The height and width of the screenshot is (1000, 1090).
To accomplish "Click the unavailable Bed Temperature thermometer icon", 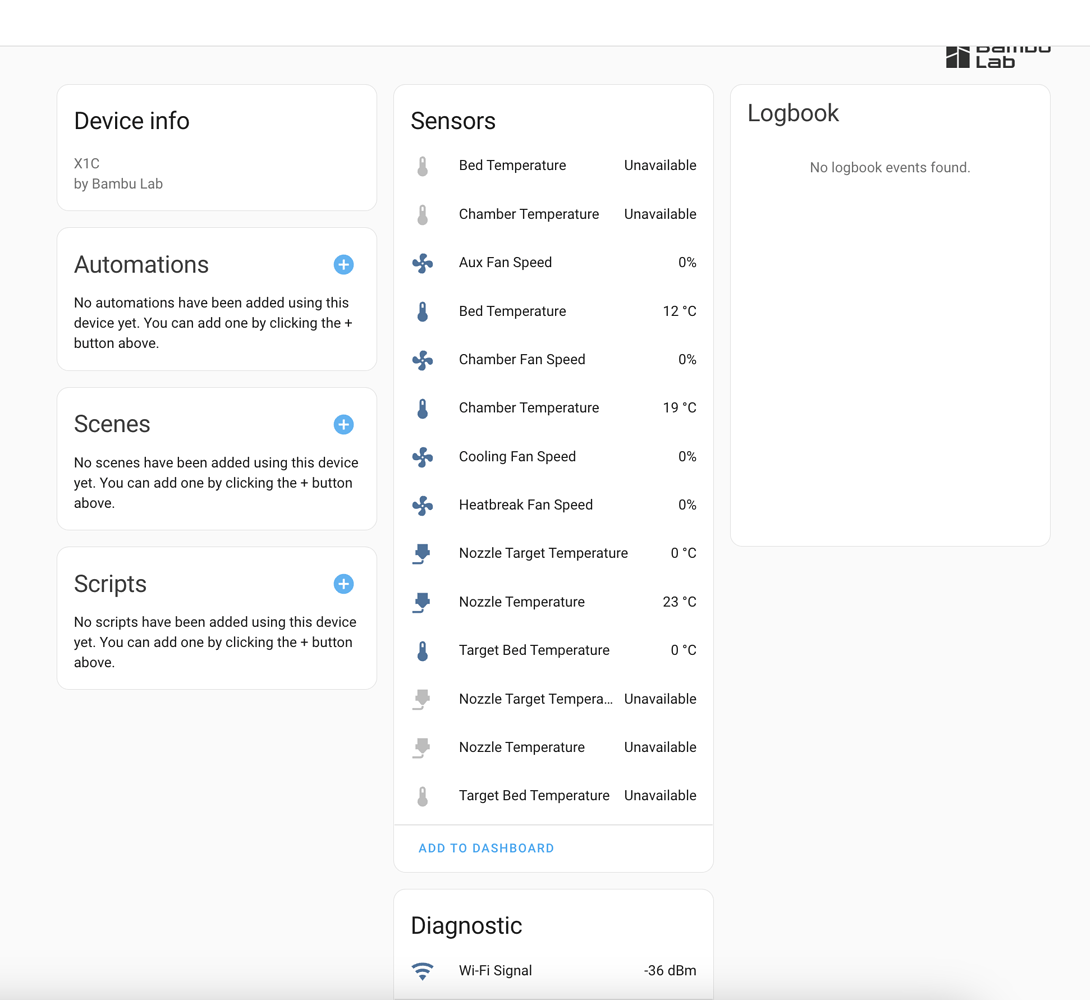I will click(423, 166).
